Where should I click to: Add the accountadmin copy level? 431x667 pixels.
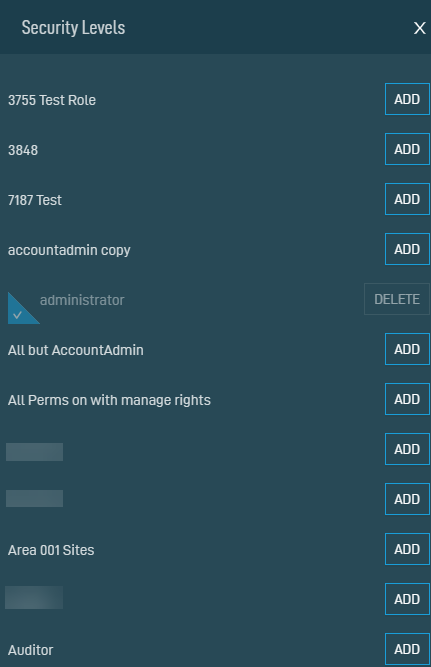[x=407, y=249]
